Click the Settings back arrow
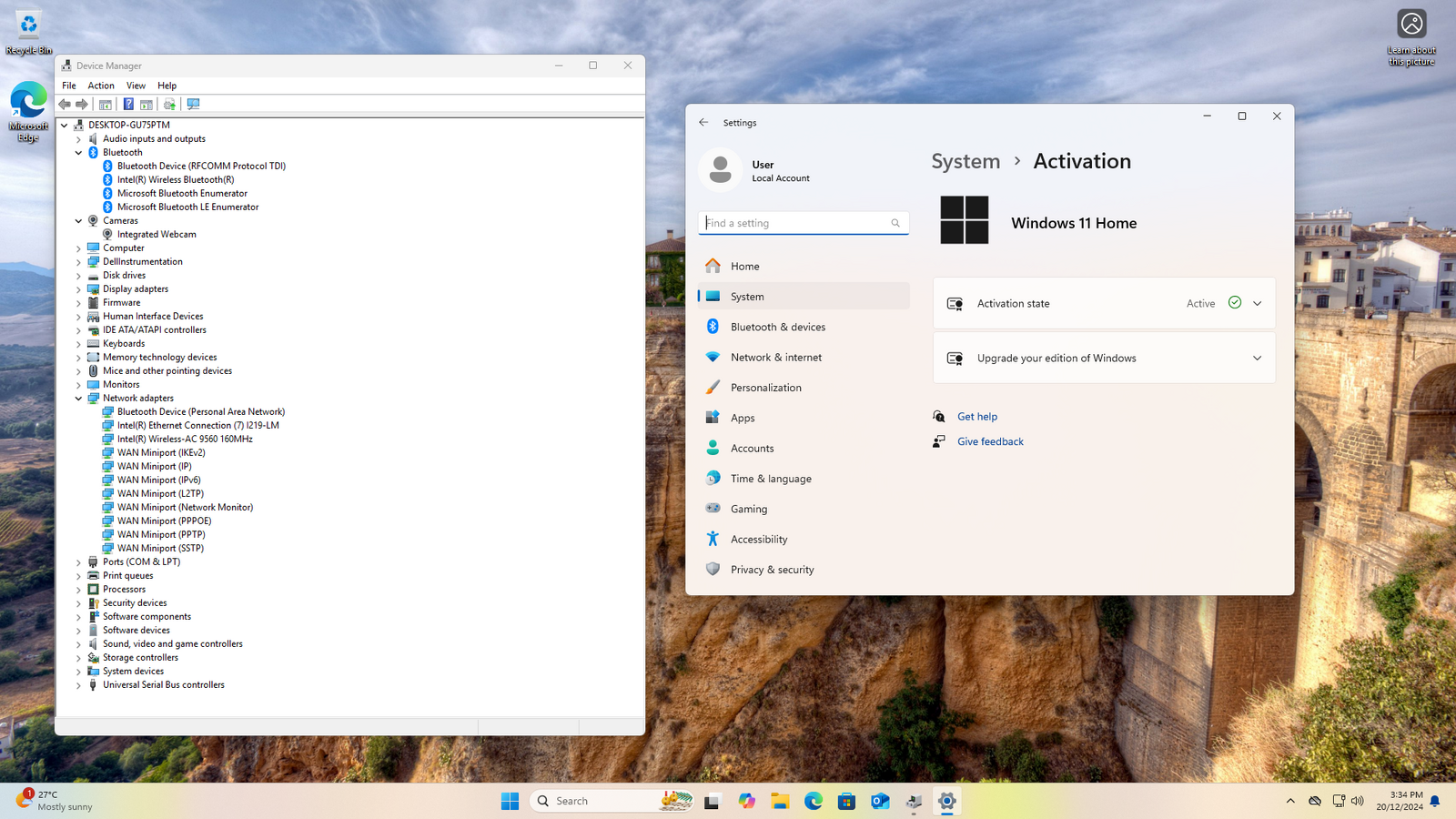 [x=703, y=122]
